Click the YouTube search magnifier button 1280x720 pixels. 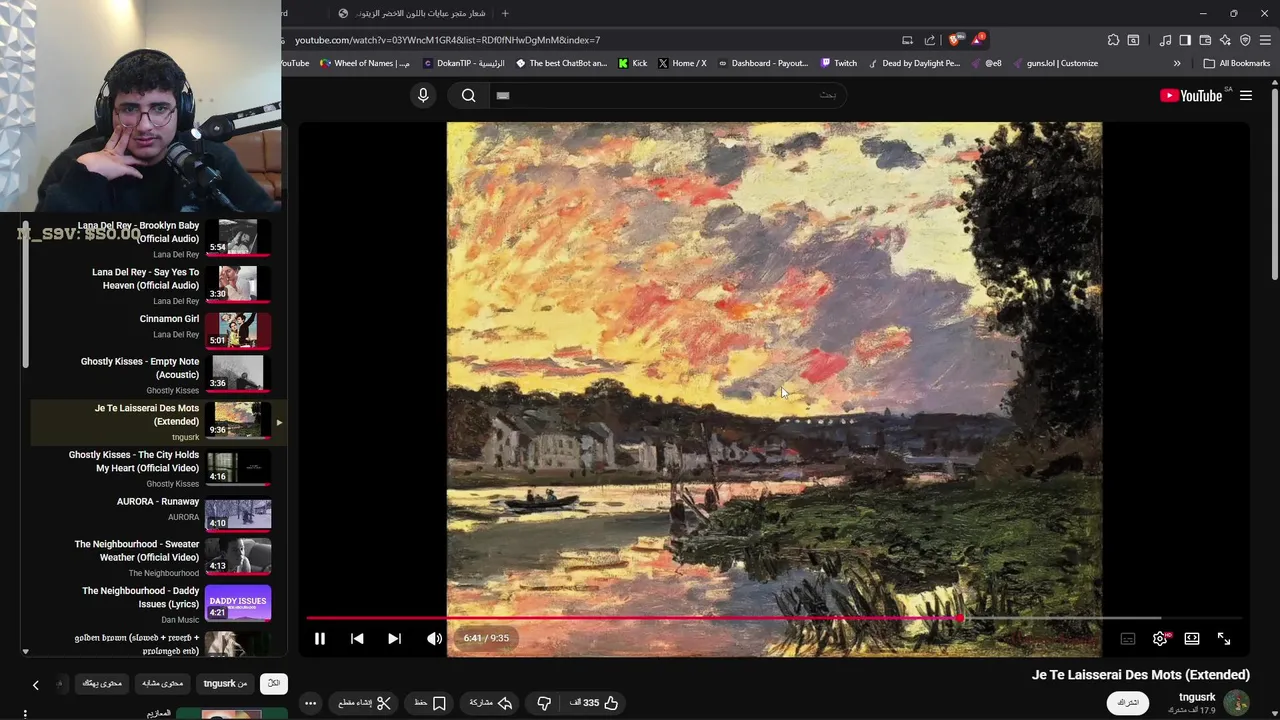[x=468, y=95]
